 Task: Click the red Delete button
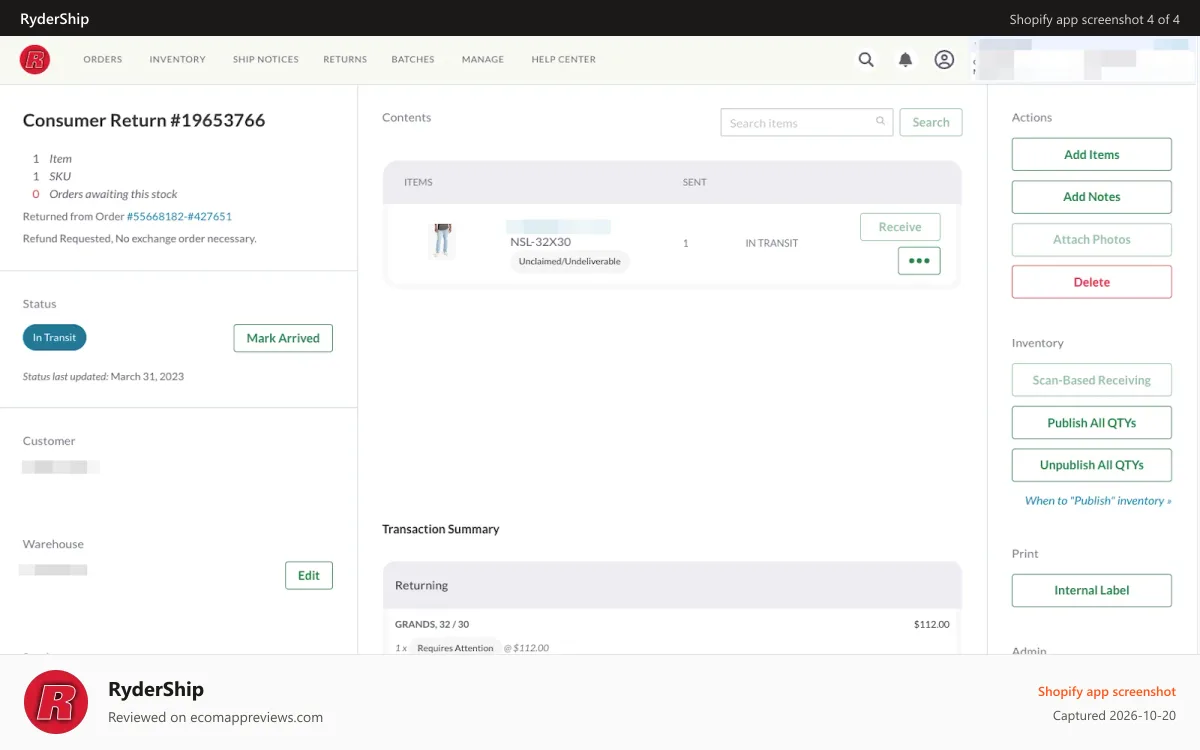click(1092, 282)
